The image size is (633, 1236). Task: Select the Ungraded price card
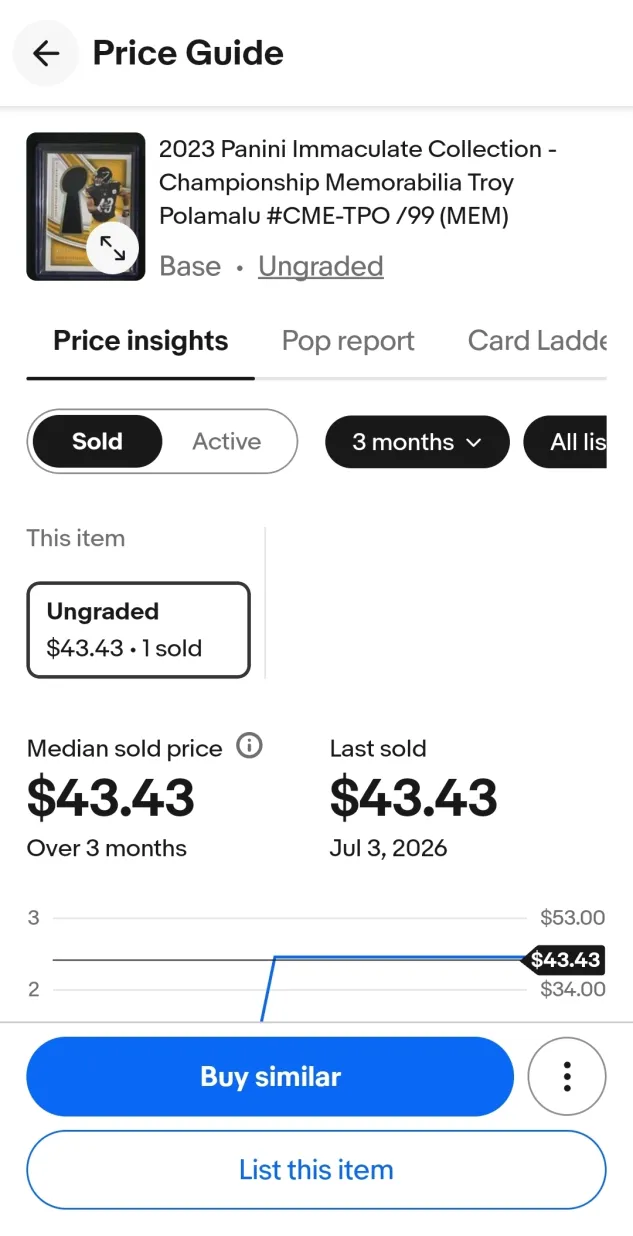pos(138,630)
